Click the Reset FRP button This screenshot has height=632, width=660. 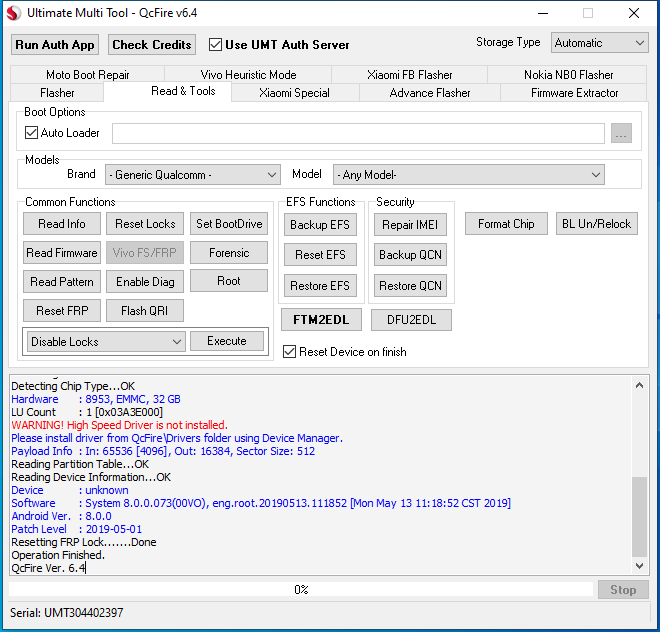click(x=62, y=310)
